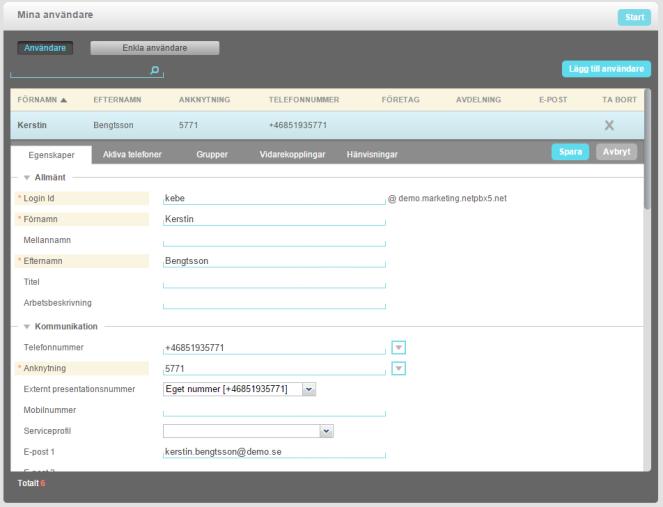Click the E-post 1 input field
Image resolution: width=663 pixels, height=507 pixels.
tap(274, 452)
